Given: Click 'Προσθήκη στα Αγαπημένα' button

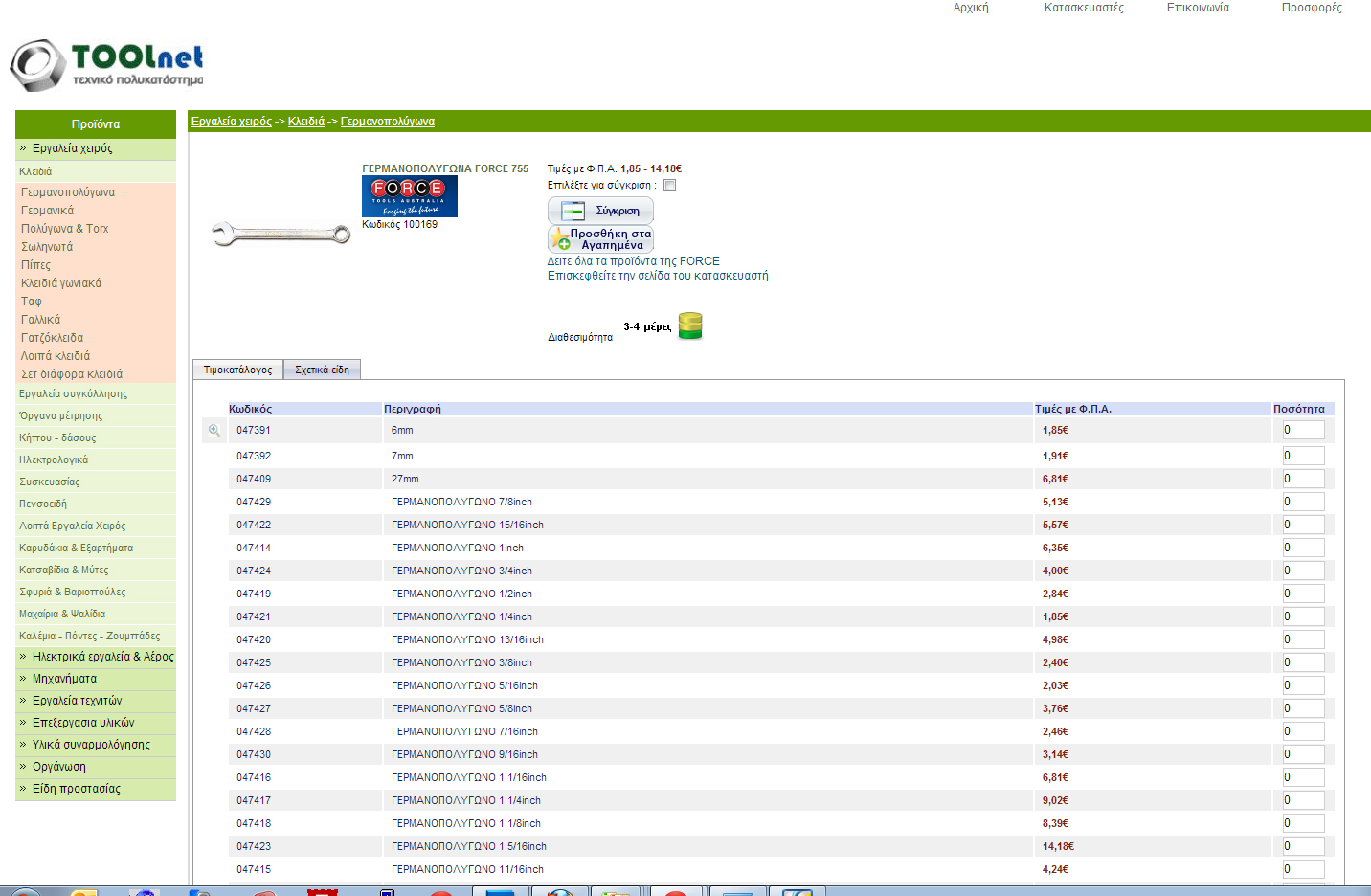Looking at the screenshot, I should tap(600, 239).
